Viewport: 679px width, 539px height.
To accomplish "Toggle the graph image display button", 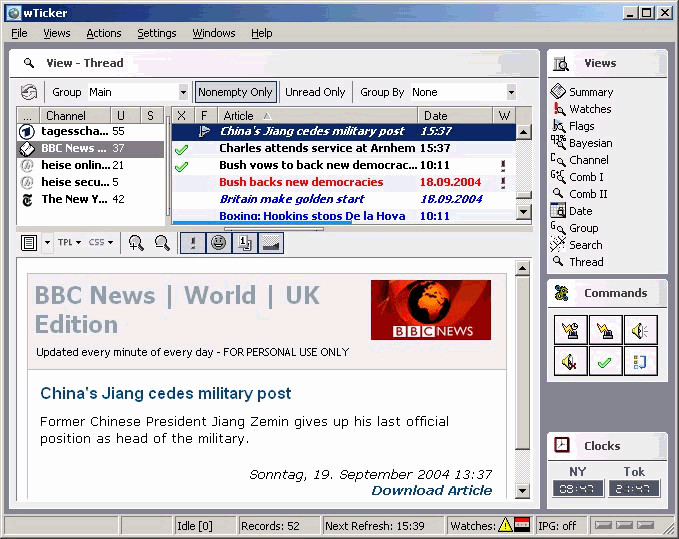I will [271, 243].
